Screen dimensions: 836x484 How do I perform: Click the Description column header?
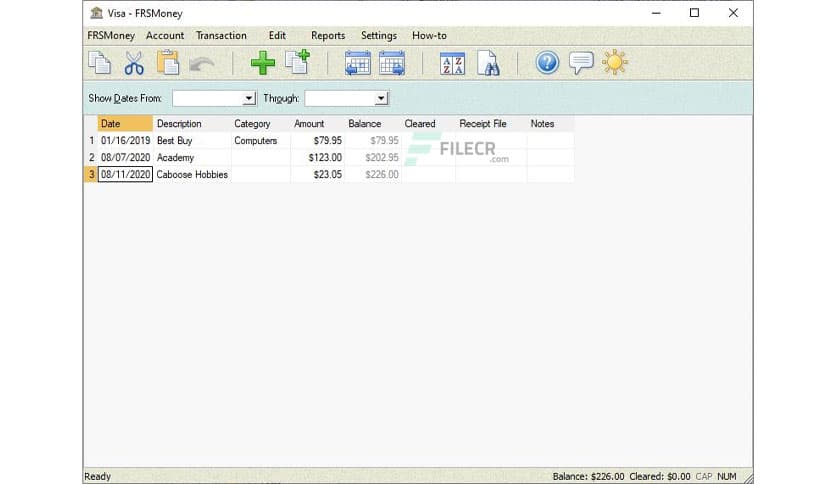click(x=192, y=124)
